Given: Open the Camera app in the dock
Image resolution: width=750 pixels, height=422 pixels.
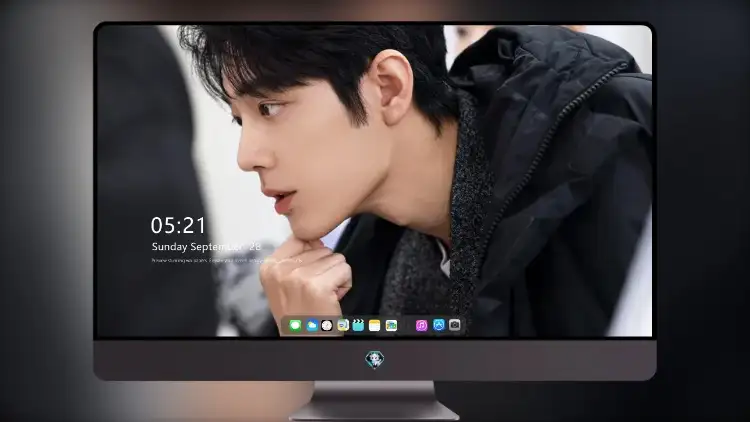Looking at the screenshot, I should click(454, 325).
